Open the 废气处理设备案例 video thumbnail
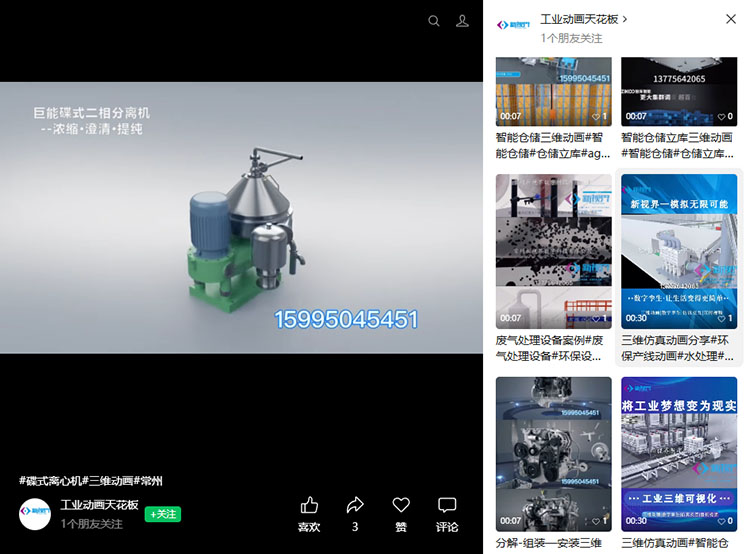The image size is (750, 554). point(553,252)
